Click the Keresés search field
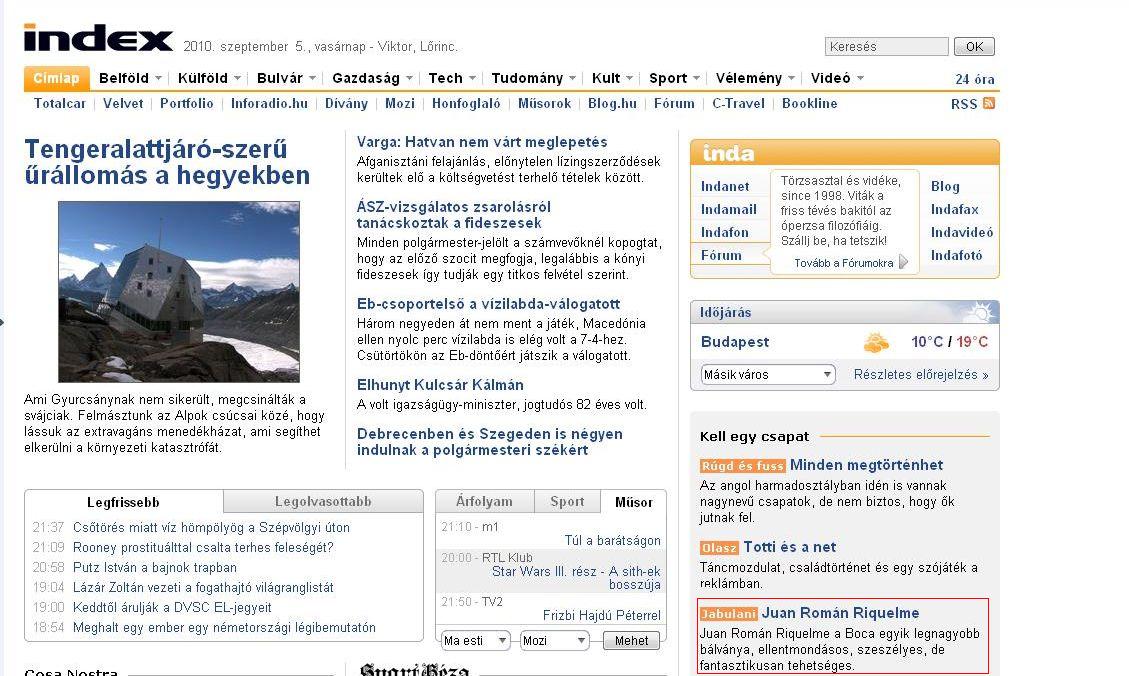The image size is (1129, 676). [x=886, y=46]
